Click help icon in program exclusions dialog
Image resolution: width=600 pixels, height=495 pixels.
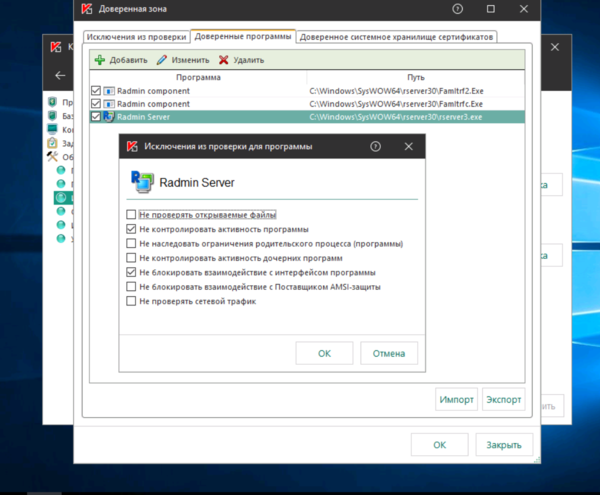click(375, 146)
